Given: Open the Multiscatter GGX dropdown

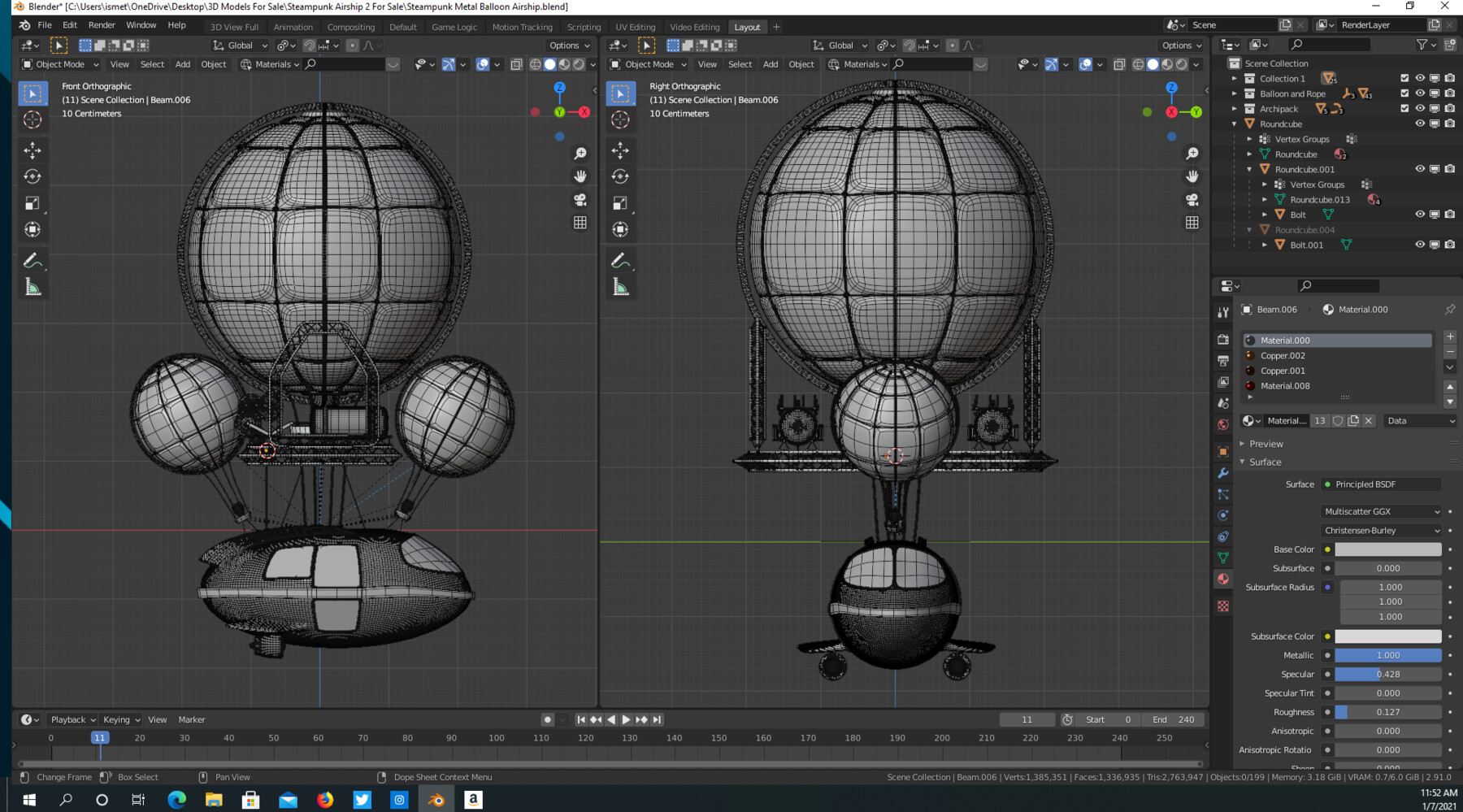Looking at the screenshot, I should point(1380,511).
